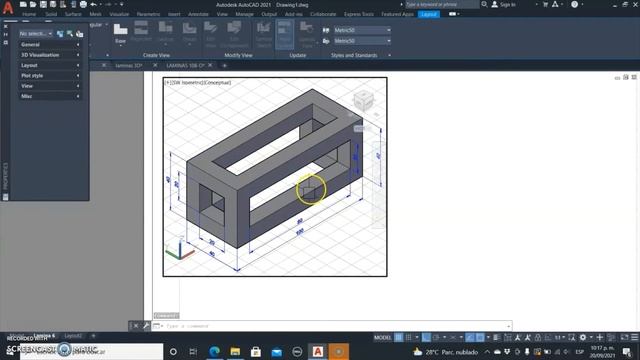Click the lock UI icon in status bar
Image resolution: width=640 pixels, height=360 pixels.
click(x=538, y=337)
